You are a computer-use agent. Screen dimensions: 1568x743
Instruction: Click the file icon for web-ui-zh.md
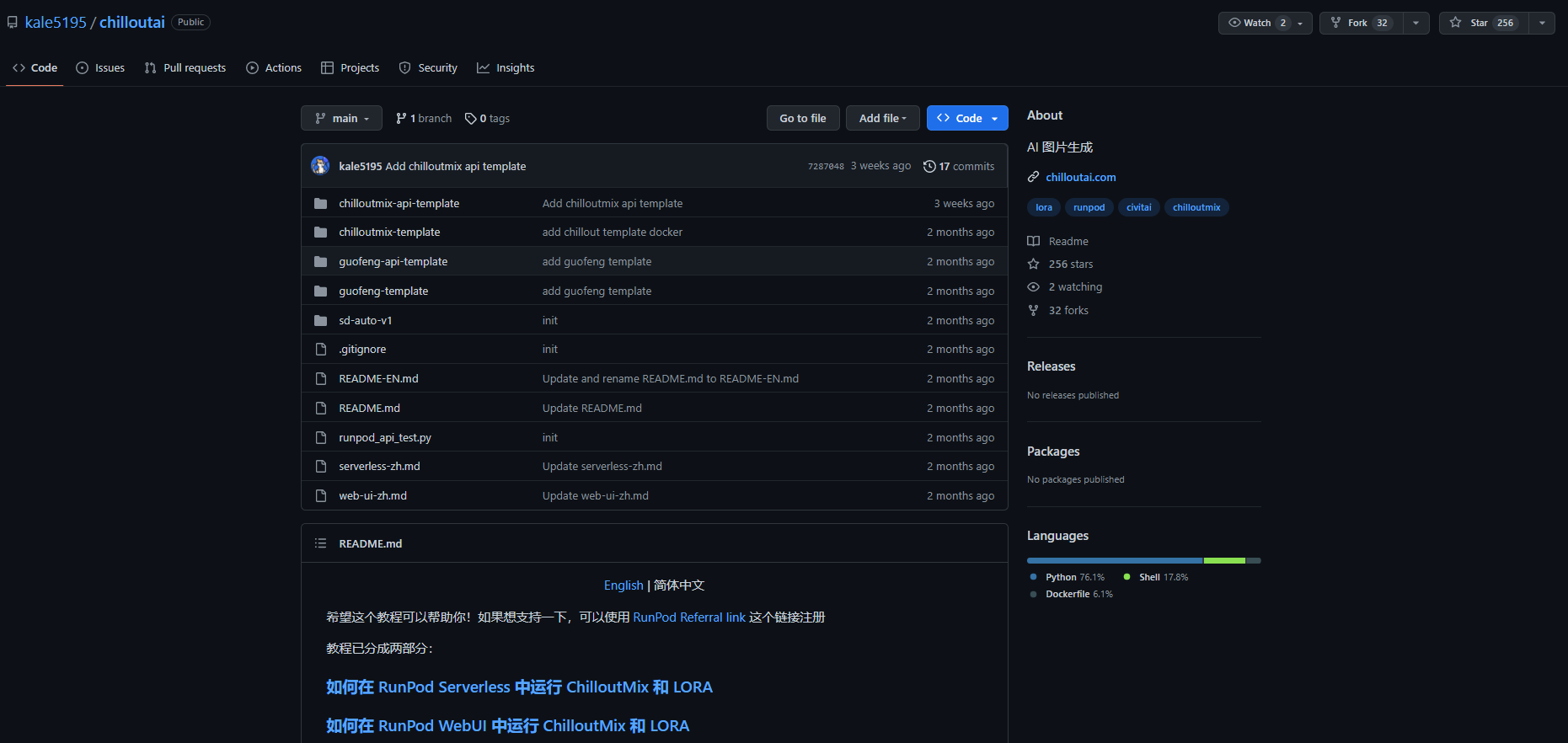[320, 495]
